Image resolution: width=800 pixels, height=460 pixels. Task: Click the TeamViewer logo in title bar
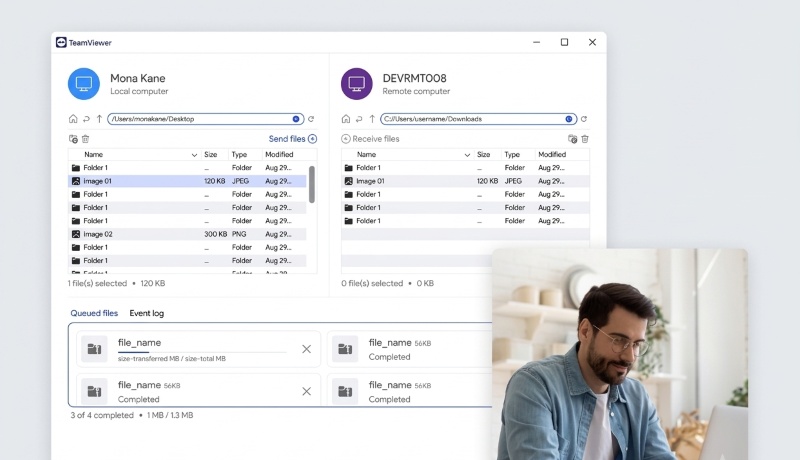tap(61, 42)
